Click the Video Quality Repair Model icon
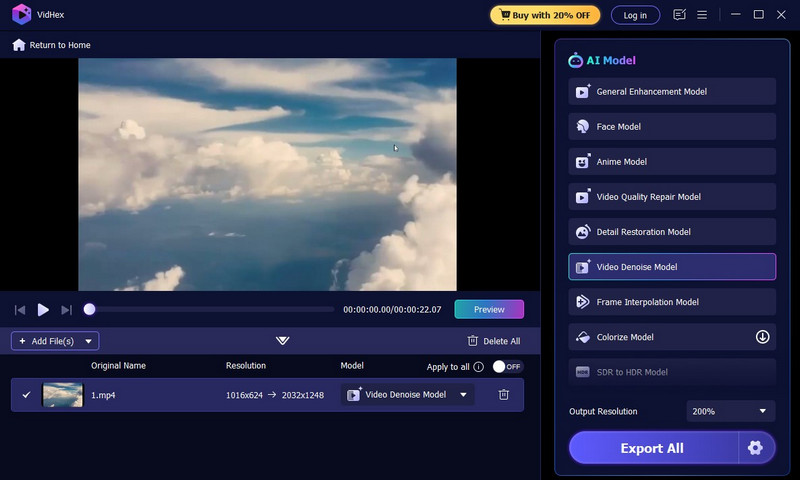Screen dimensions: 800x480 point(583,196)
